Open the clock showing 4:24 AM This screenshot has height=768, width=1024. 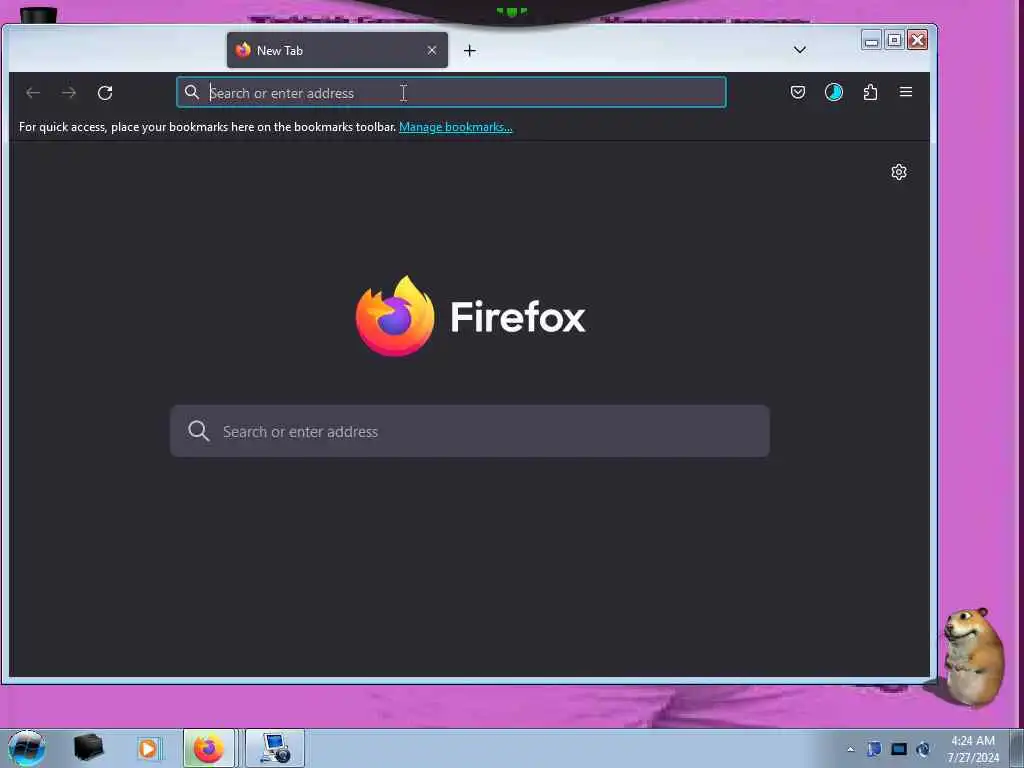(x=973, y=749)
